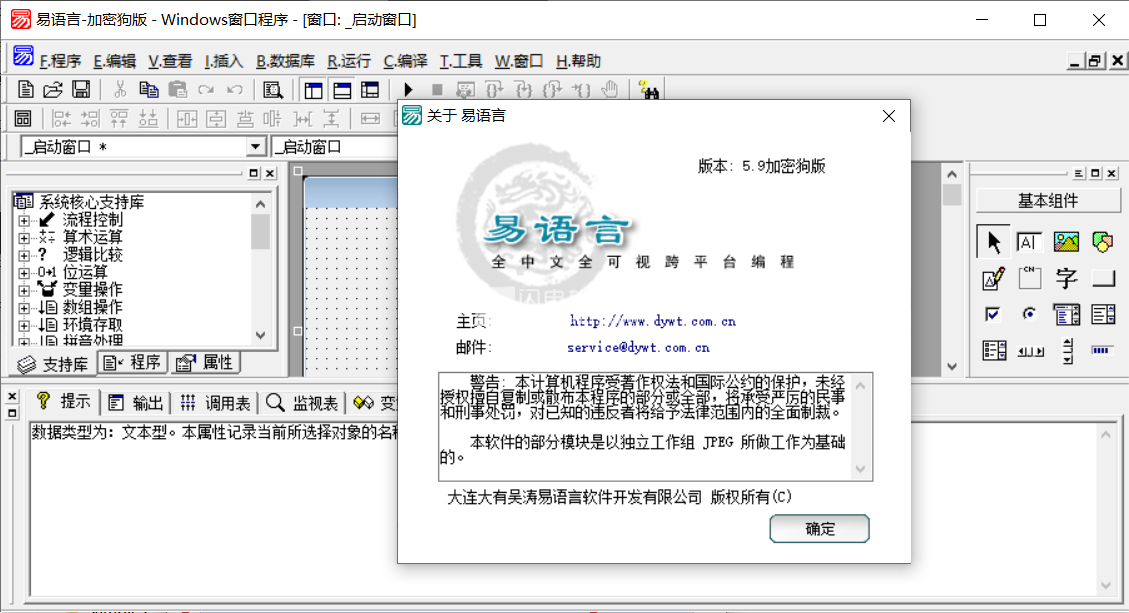Open the B.数据库 menu
Viewport: 1129px width, 613px height.
pyautogui.click(x=285, y=62)
